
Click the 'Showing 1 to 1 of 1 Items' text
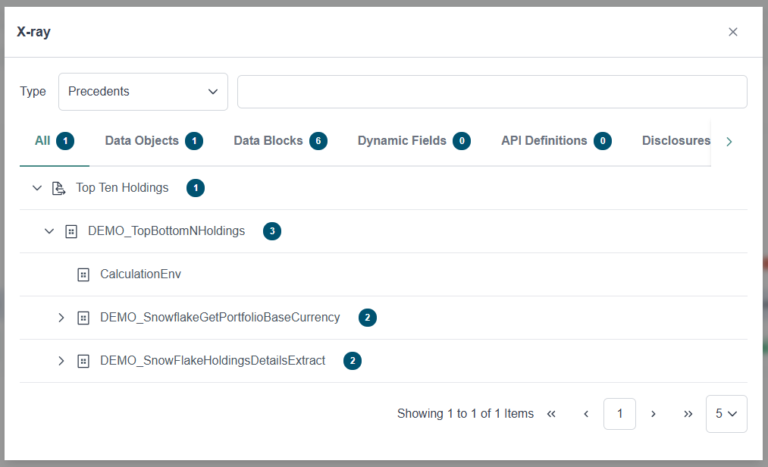pyautogui.click(x=465, y=414)
